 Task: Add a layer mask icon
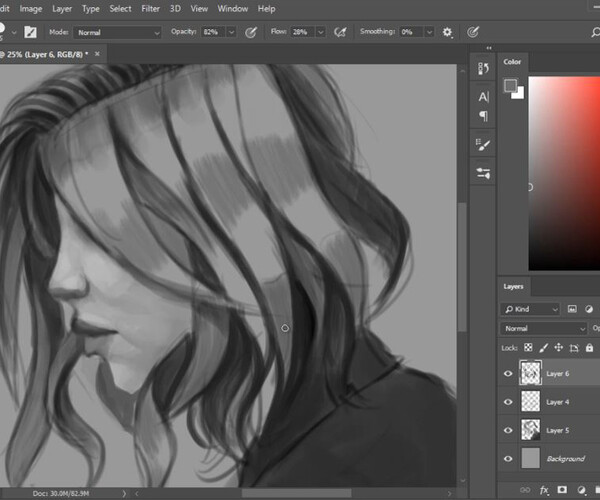pos(562,490)
